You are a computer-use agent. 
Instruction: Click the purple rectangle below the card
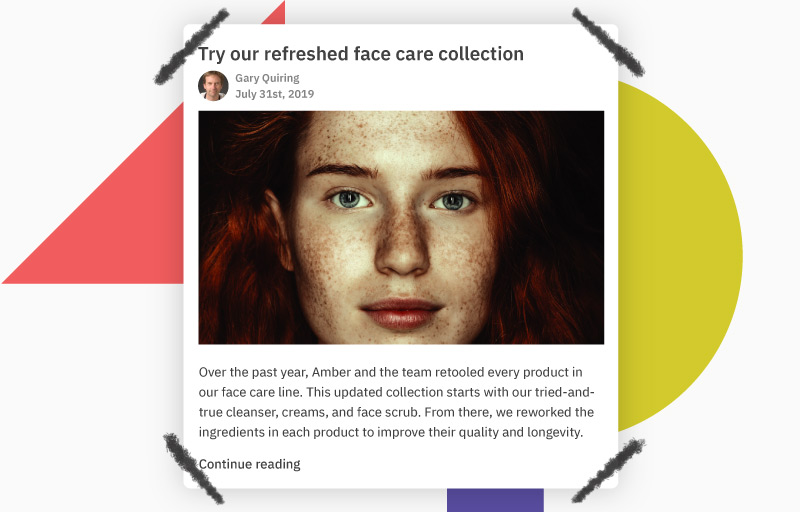pyautogui.click(x=495, y=500)
